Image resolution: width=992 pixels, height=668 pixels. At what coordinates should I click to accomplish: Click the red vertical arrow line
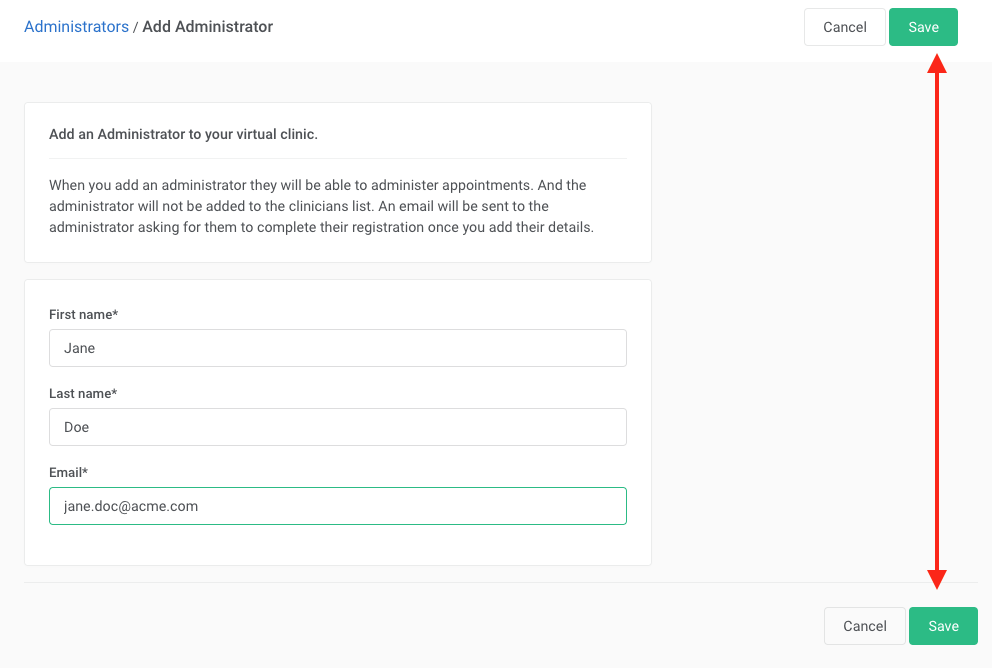(937, 321)
